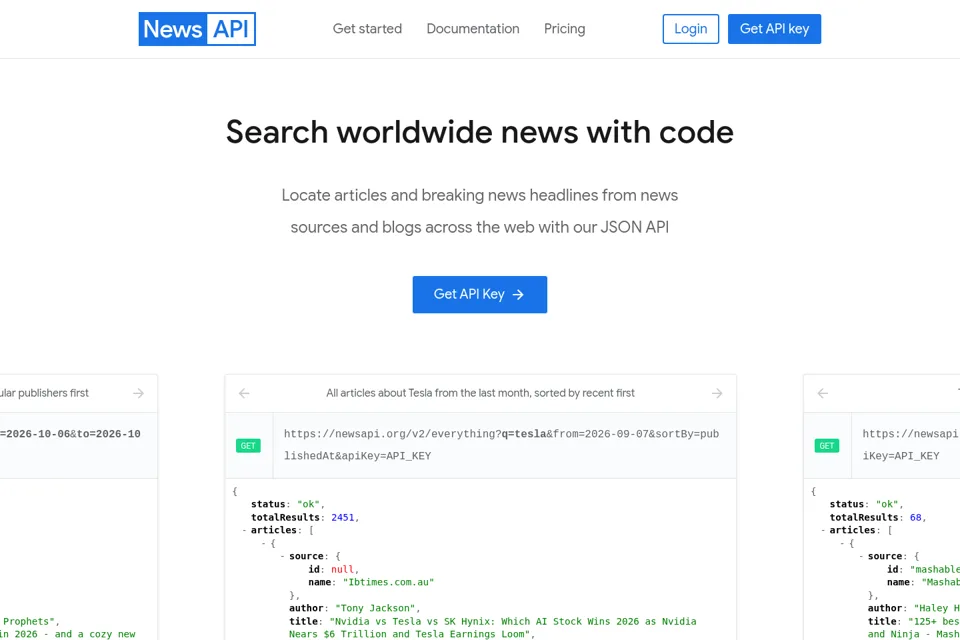Click the GET badge in rightmost card
The image size is (960, 640).
point(827,446)
